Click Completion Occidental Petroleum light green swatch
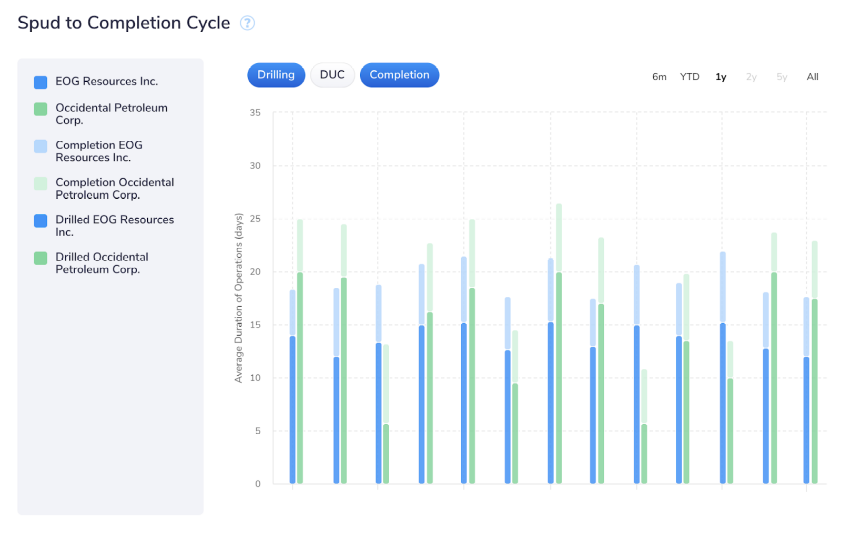 41,183
